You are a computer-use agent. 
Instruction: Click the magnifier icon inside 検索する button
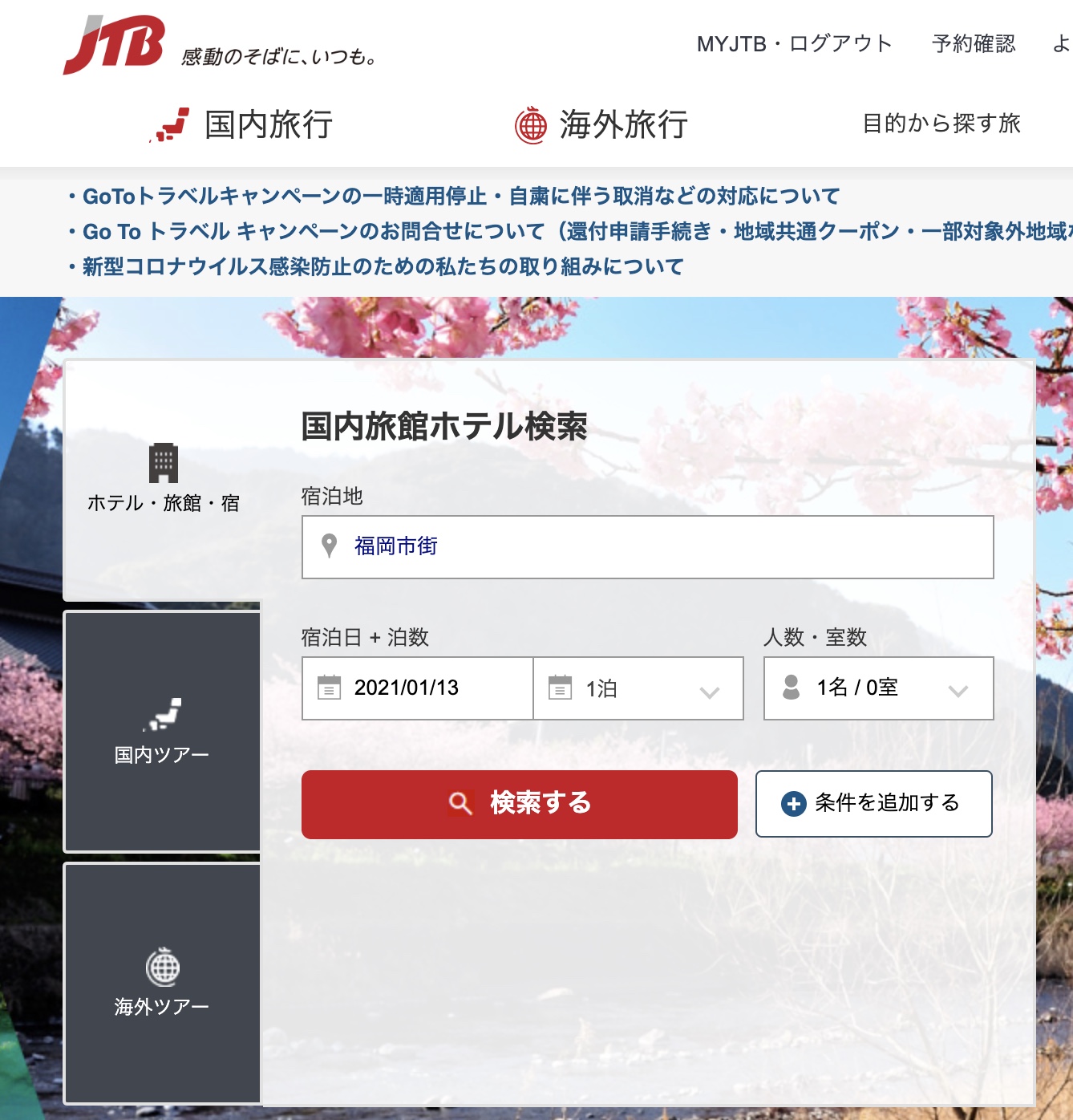pyautogui.click(x=459, y=803)
